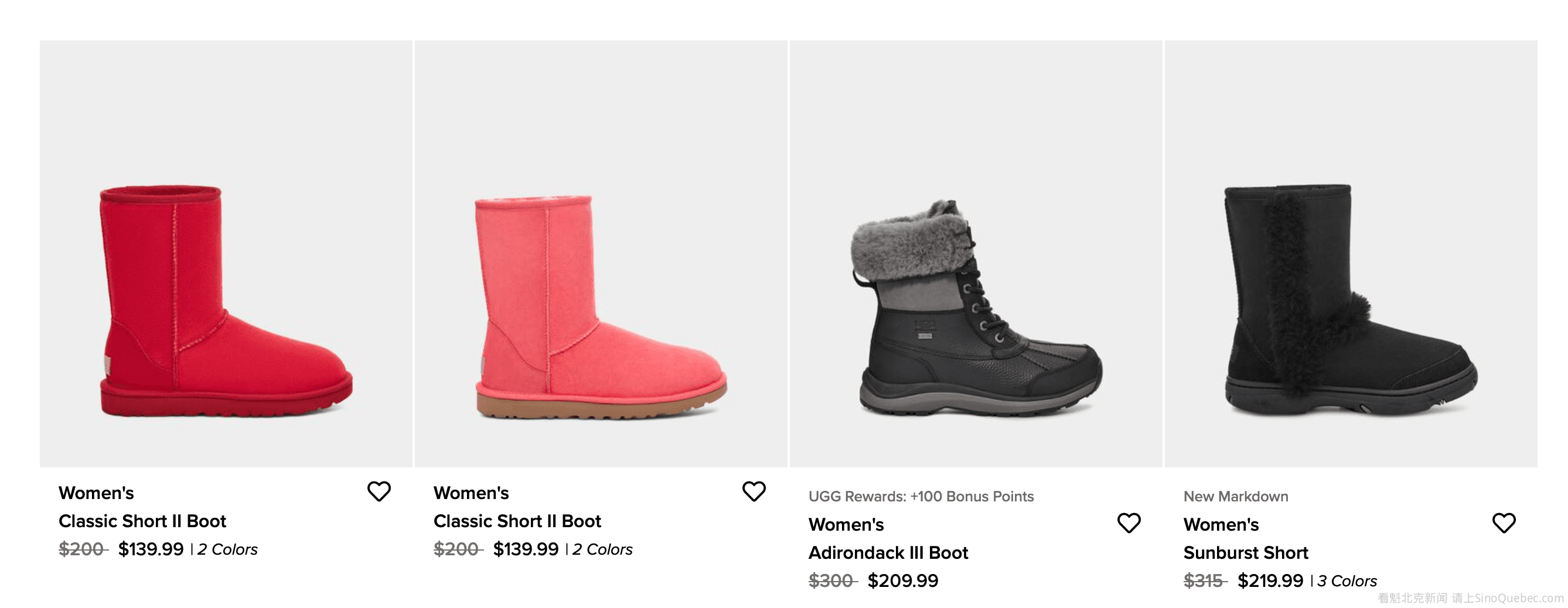Image resolution: width=1568 pixels, height=608 pixels.
Task: Show the 3 Colors options for Sunburst Short
Action: (x=1347, y=581)
